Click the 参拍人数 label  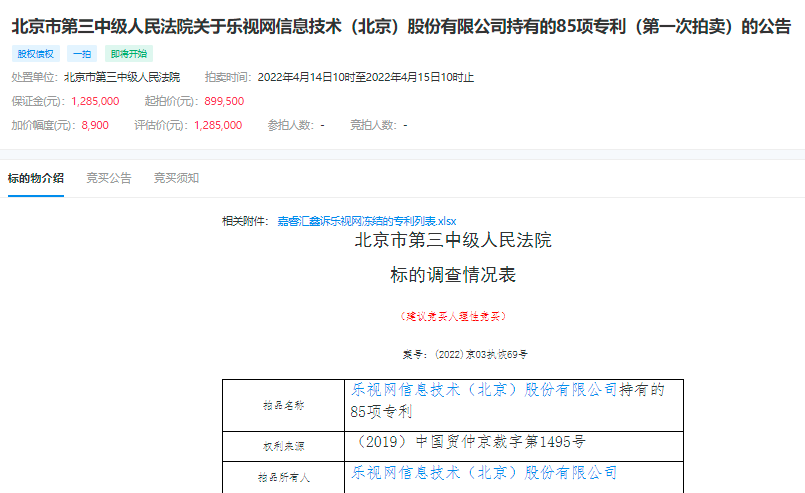290,125
